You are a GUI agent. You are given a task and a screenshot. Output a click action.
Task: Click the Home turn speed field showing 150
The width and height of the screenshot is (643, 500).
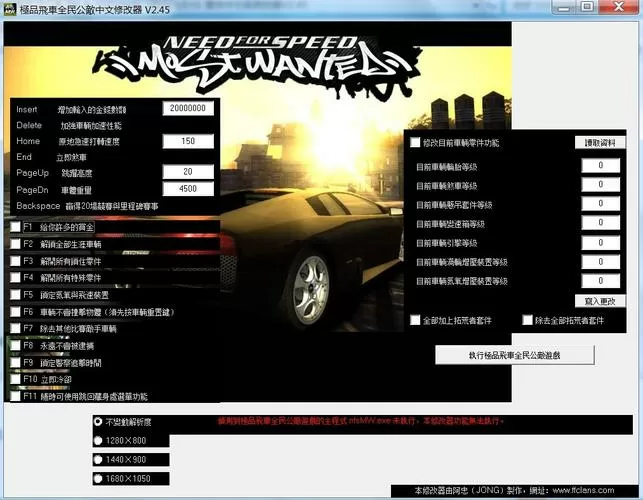point(188,141)
